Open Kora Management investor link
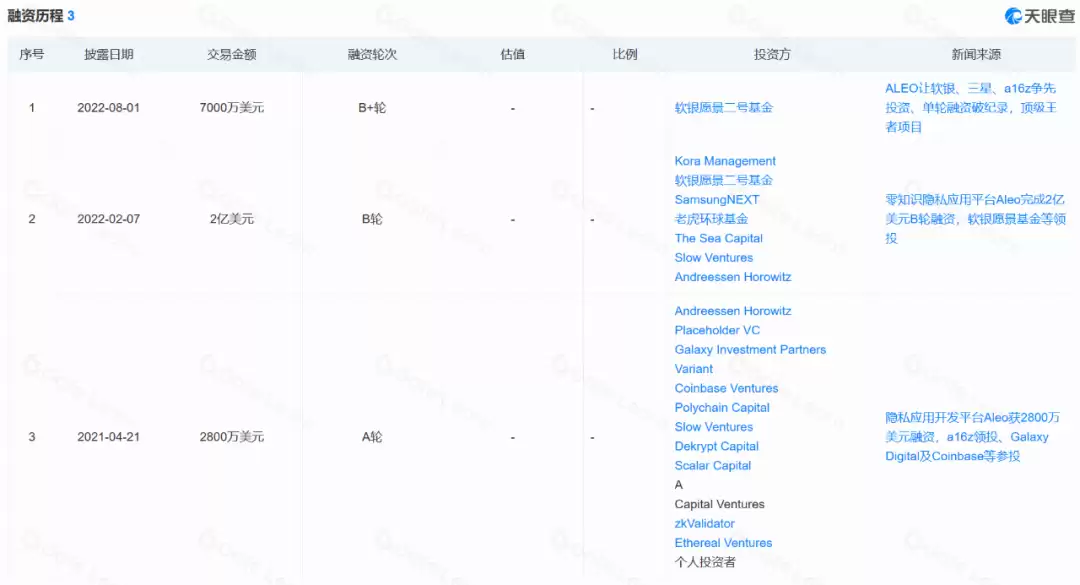Screen dimensions: 1080x585 [x=725, y=160]
